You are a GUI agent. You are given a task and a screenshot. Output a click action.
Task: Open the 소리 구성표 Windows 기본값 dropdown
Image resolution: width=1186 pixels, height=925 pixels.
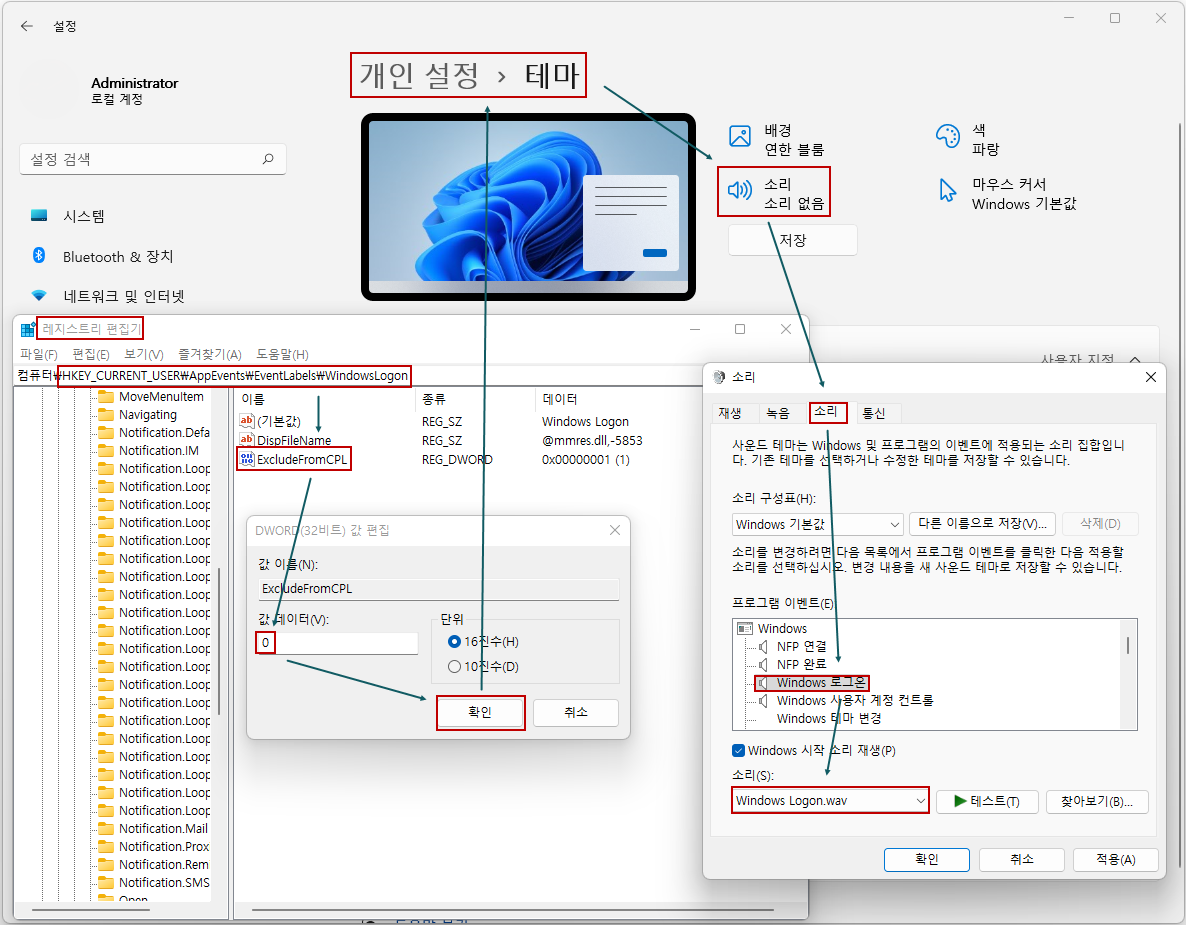click(818, 524)
